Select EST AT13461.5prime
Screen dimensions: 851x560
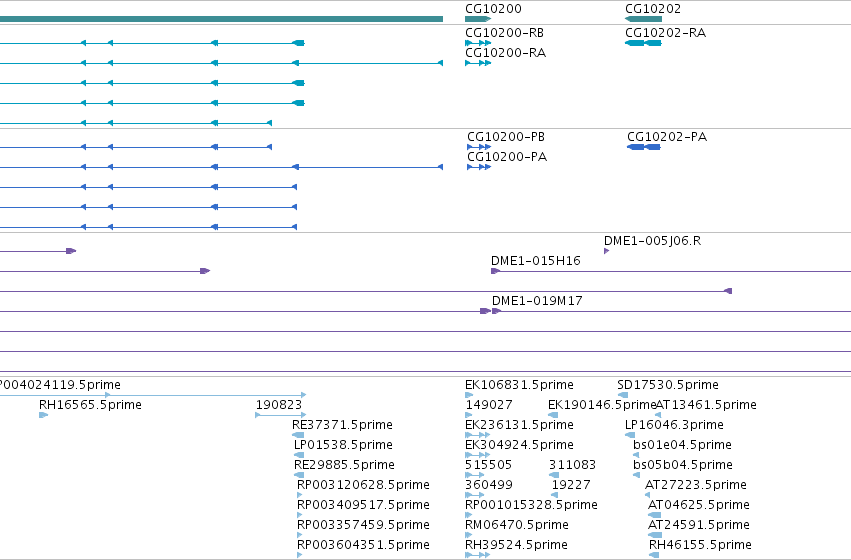tap(706, 405)
